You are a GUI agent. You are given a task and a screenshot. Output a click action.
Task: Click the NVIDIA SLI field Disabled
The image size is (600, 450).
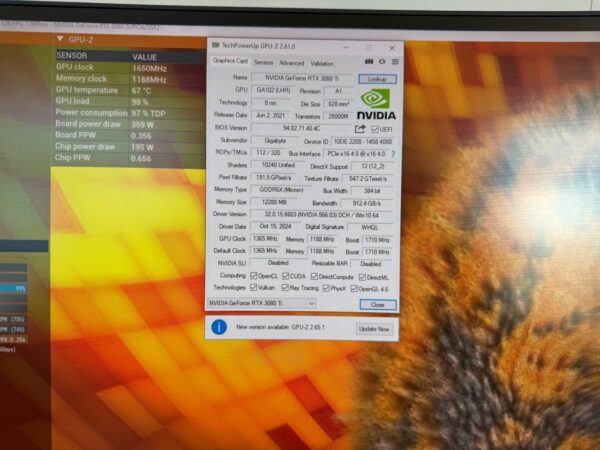278,263
